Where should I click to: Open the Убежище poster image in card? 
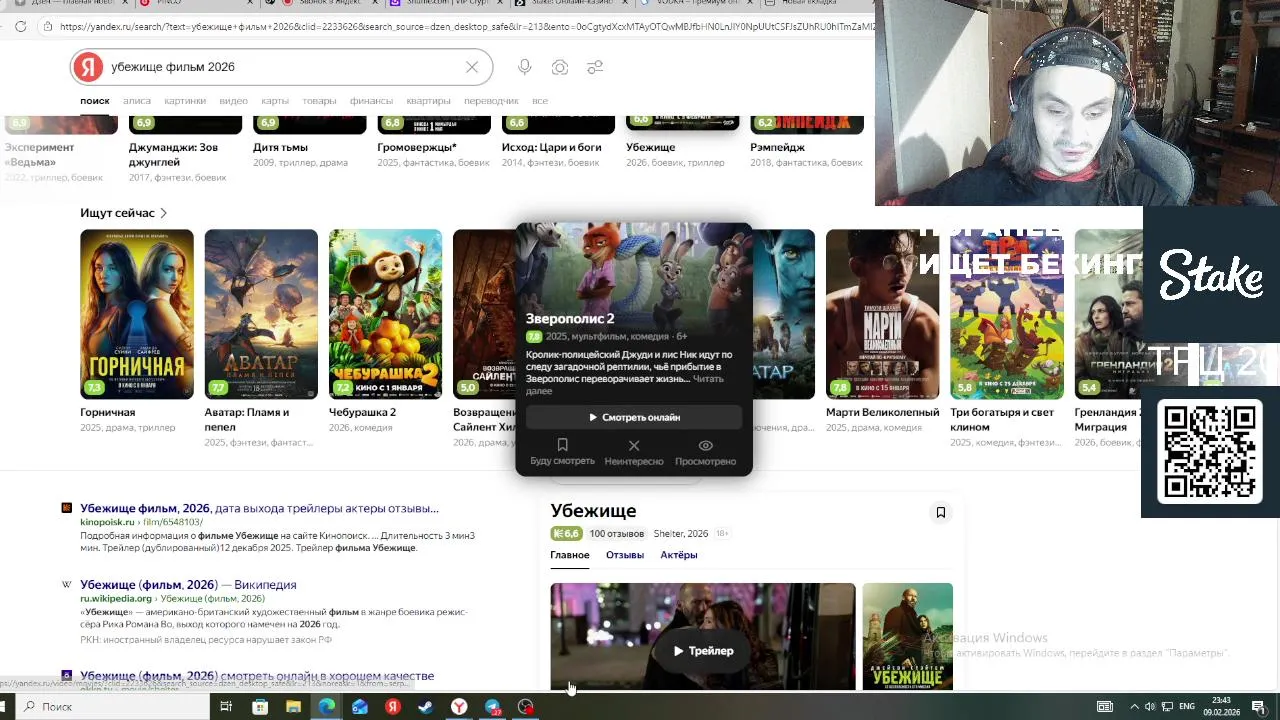click(908, 636)
